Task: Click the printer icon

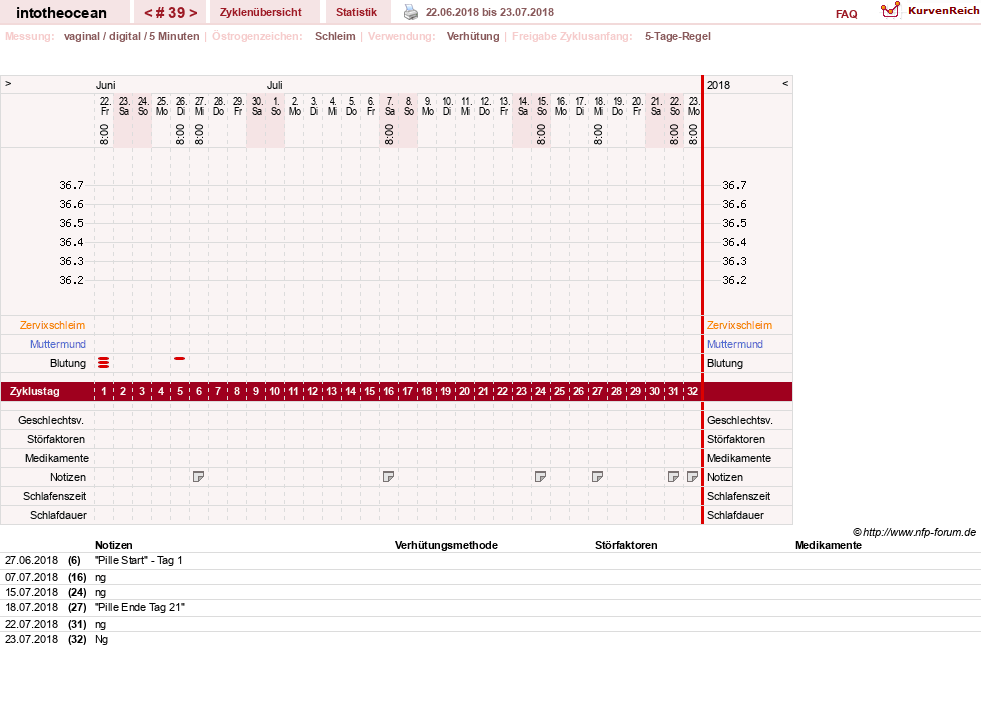Action: point(410,13)
